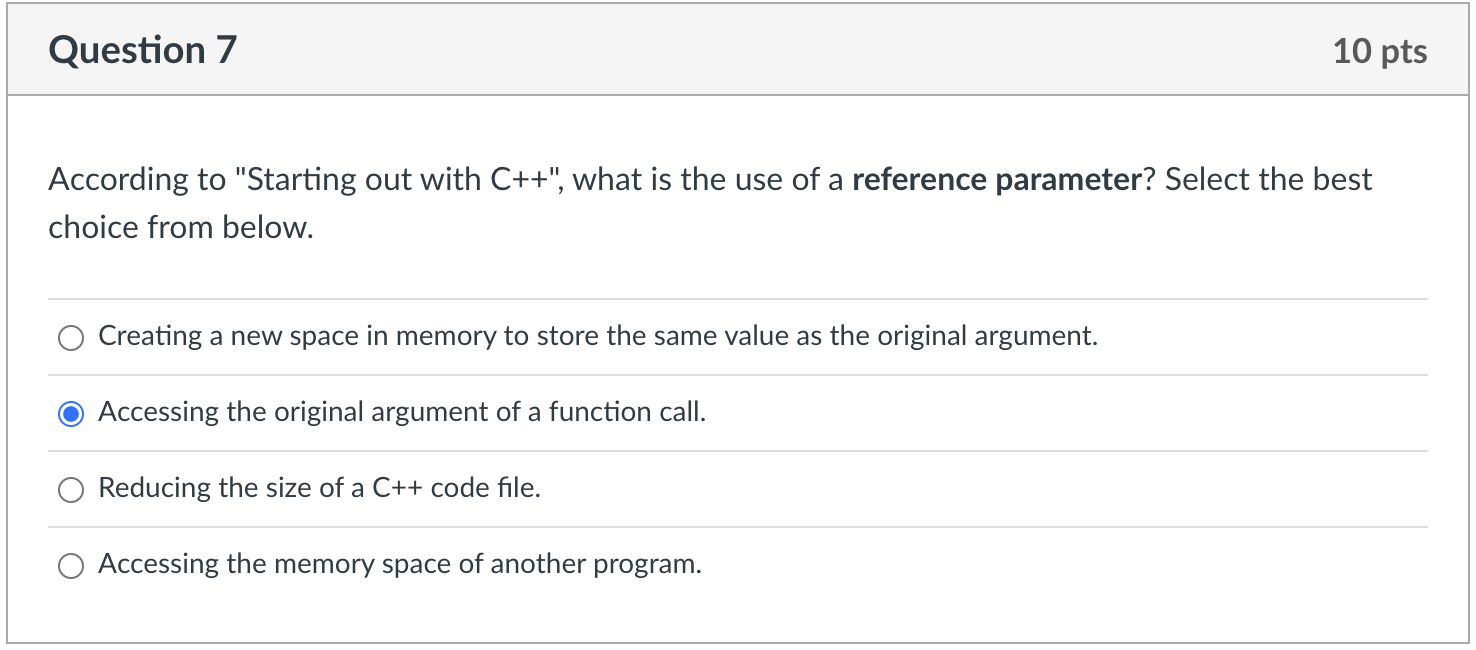Click the "10 pts" points label

click(1379, 51)
